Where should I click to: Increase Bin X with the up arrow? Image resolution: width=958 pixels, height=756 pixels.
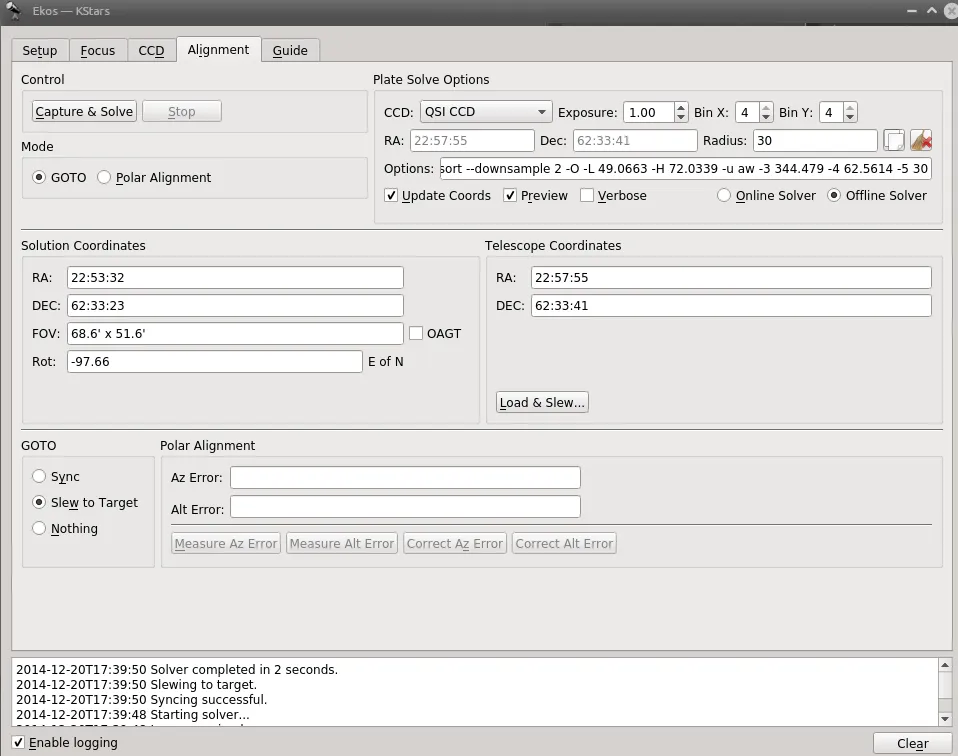tap(766, 107)
